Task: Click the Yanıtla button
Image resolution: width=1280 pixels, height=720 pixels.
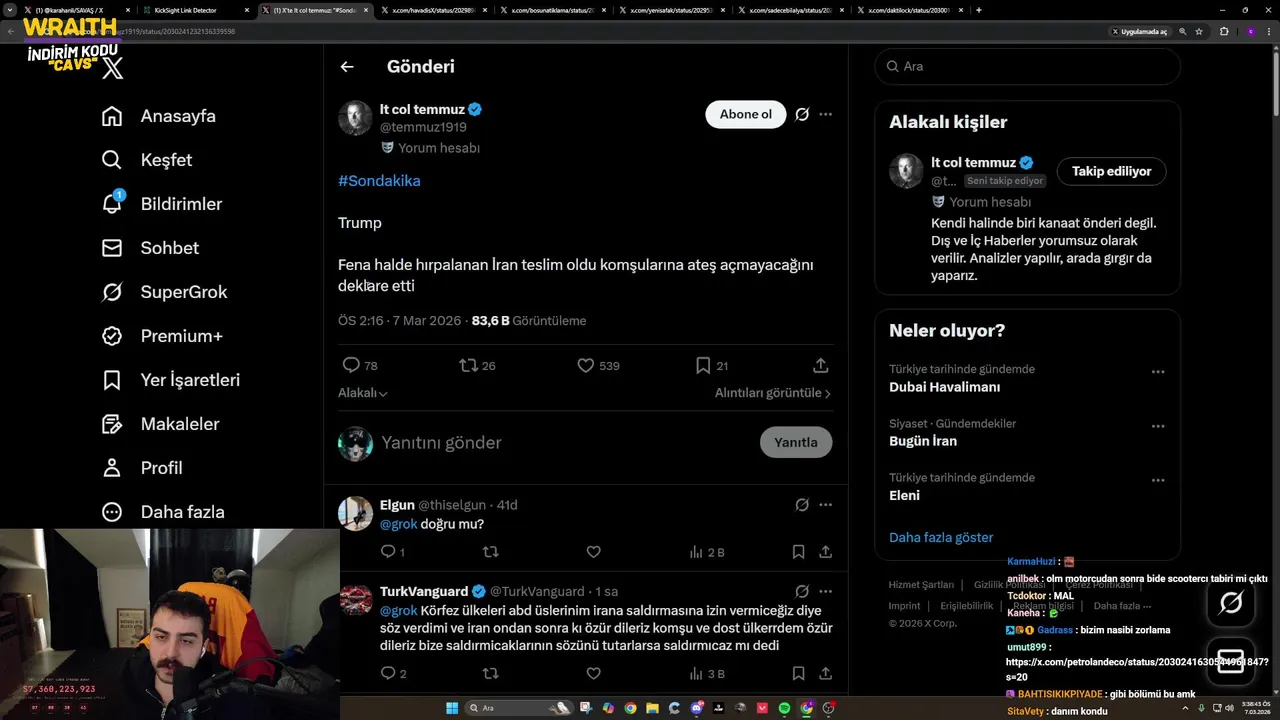Action: pyautogui.click(x=796, y=442)
